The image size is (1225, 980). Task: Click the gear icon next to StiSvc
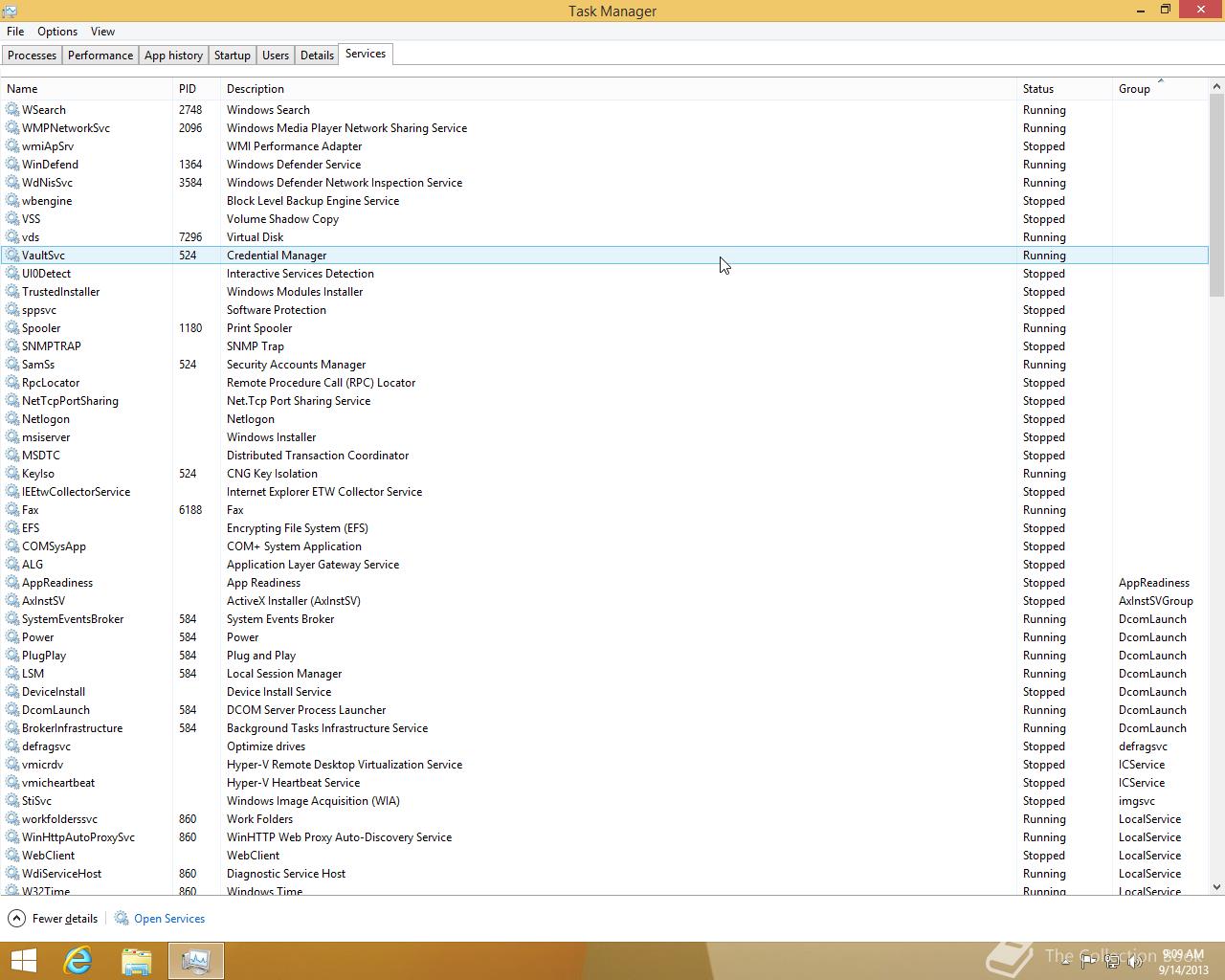[12, 801]
